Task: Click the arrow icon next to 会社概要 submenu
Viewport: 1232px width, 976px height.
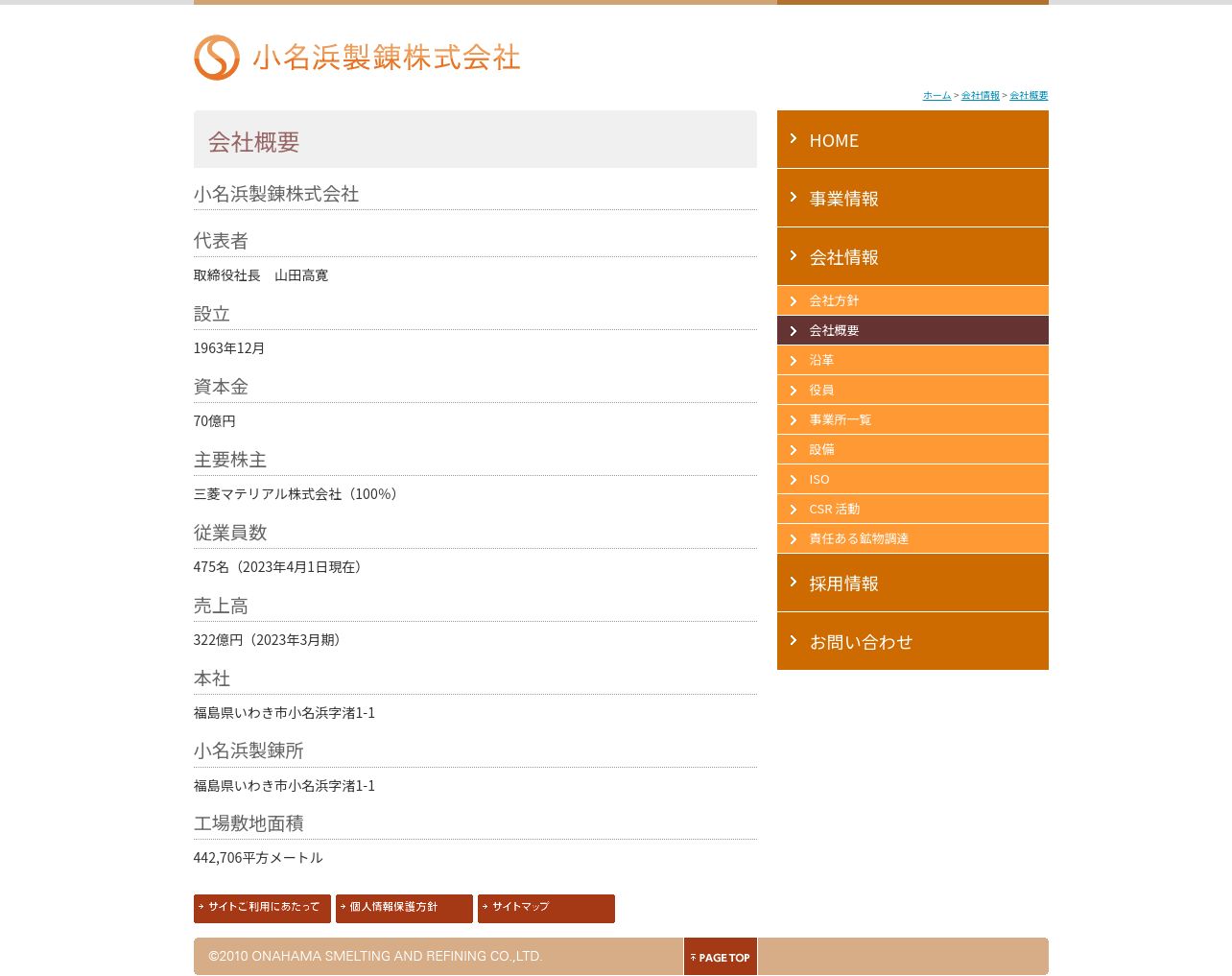Action: [x=794, y=331]
